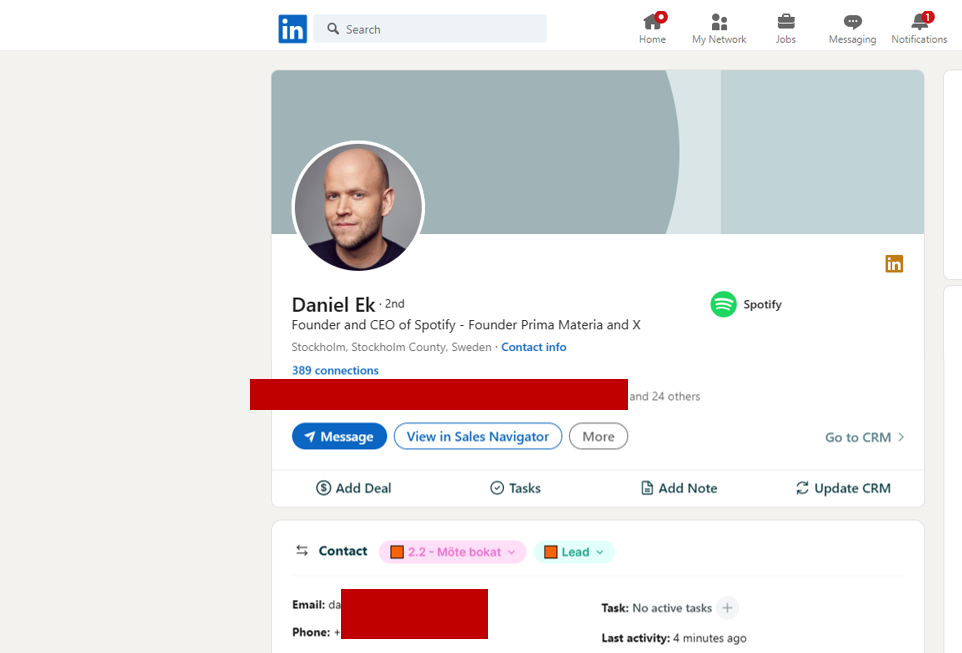This screenshot has height=653, width=962.
Task: Click the 'Last activity: 4 minutes ago' text
Action: (674, 638)
